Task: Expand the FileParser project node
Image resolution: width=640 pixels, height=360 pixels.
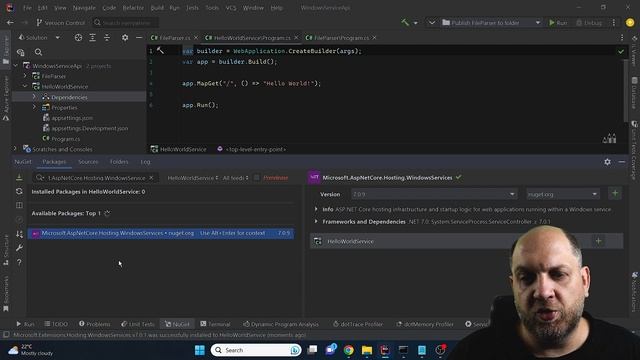Action: pos(25,76)
